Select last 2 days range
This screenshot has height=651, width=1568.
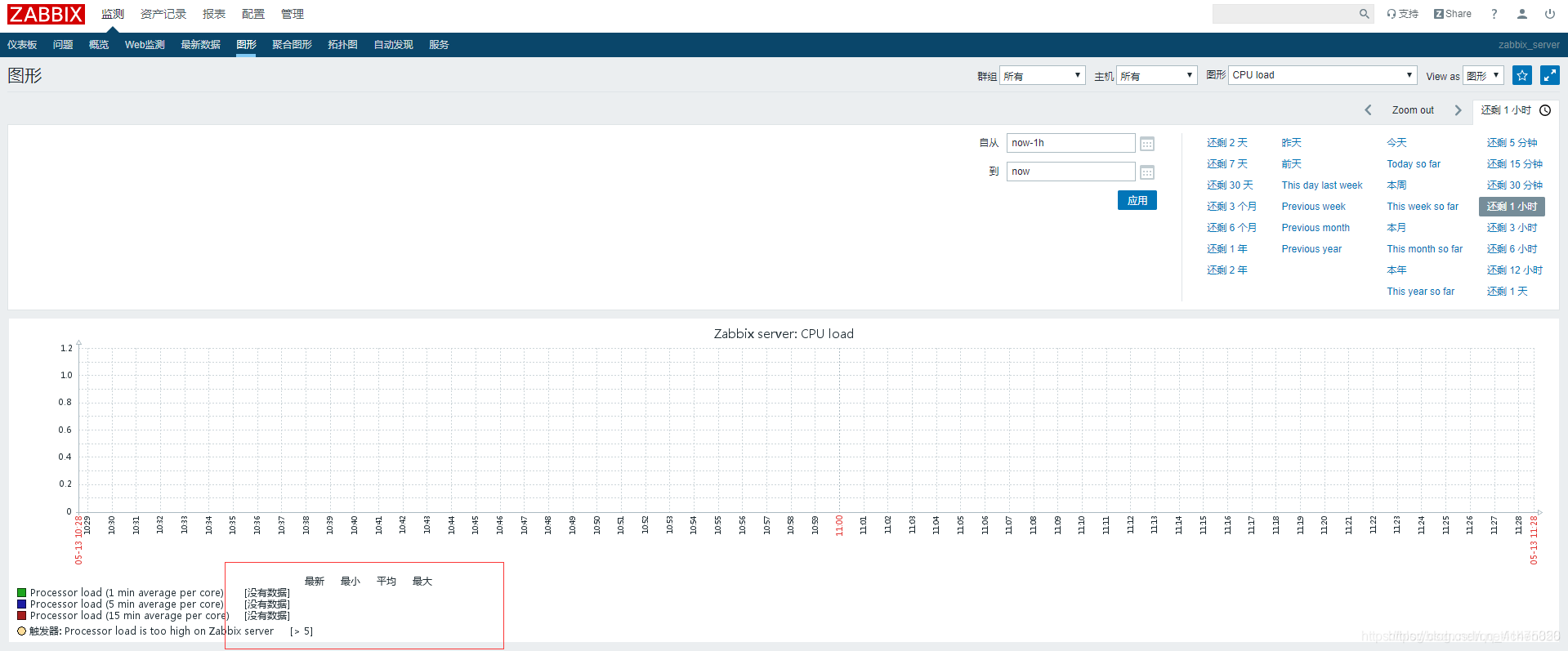pyautogui.click(x=1227, y=143)
